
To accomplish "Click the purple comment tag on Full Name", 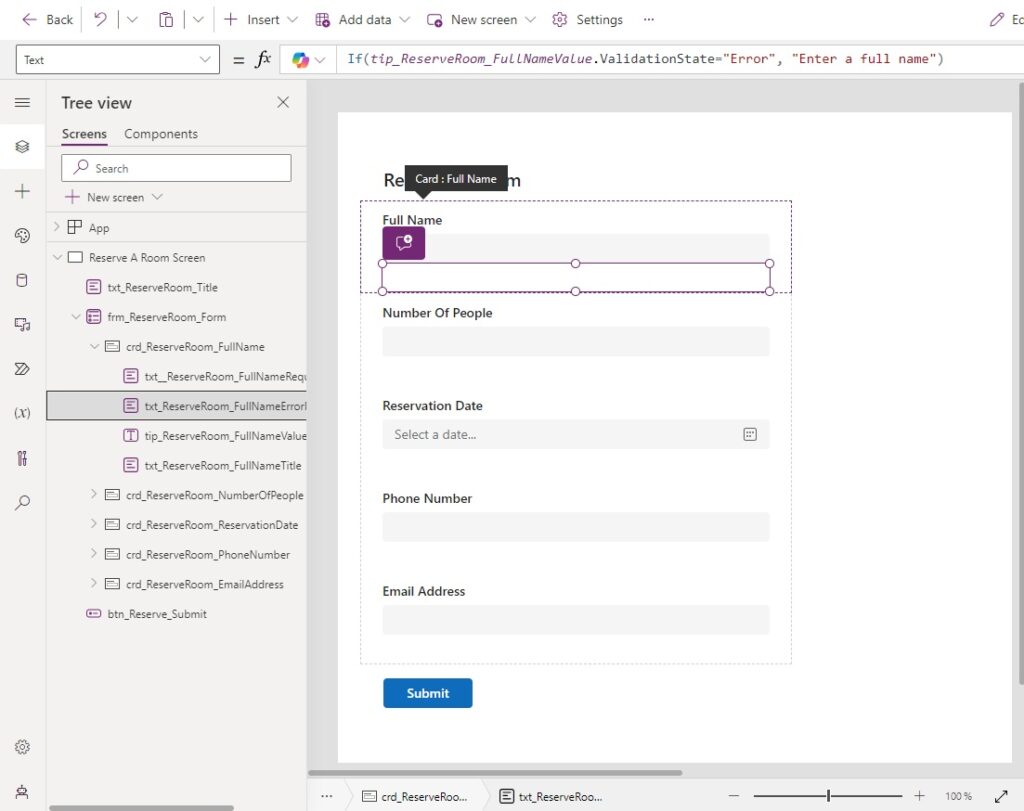I will pos(404,243).
